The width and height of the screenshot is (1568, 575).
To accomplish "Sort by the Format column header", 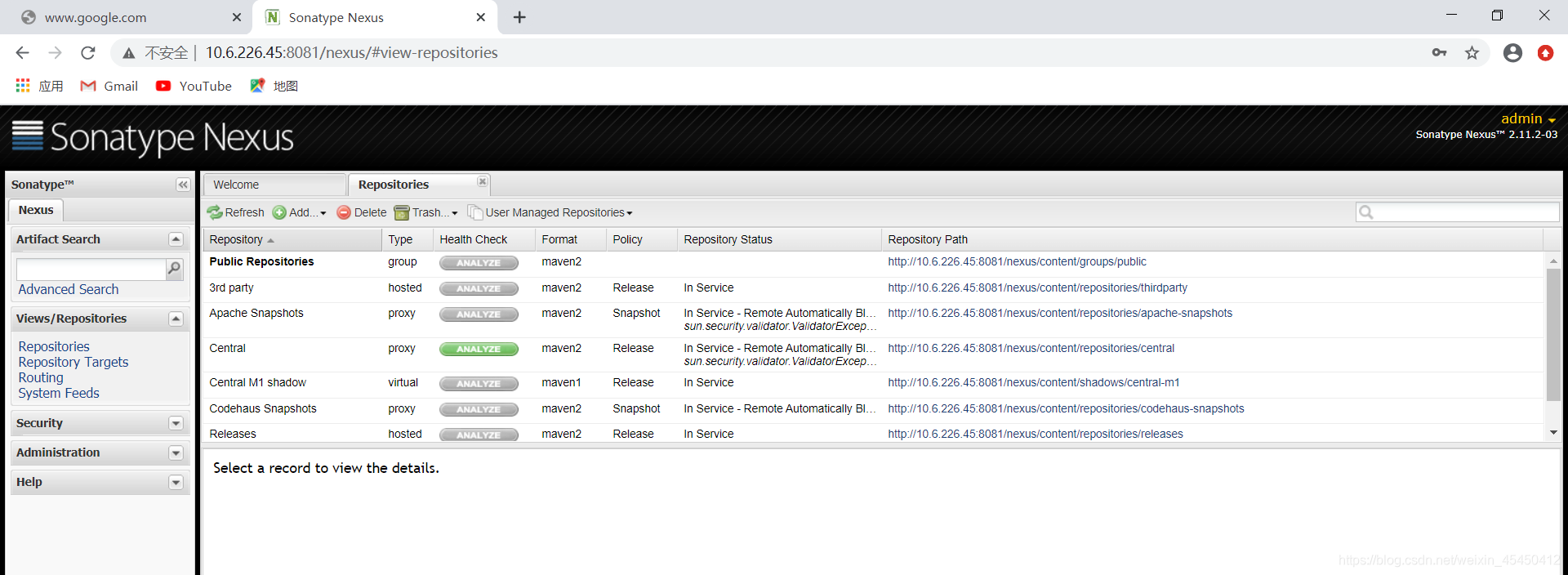I will click(x=570, y=239).
